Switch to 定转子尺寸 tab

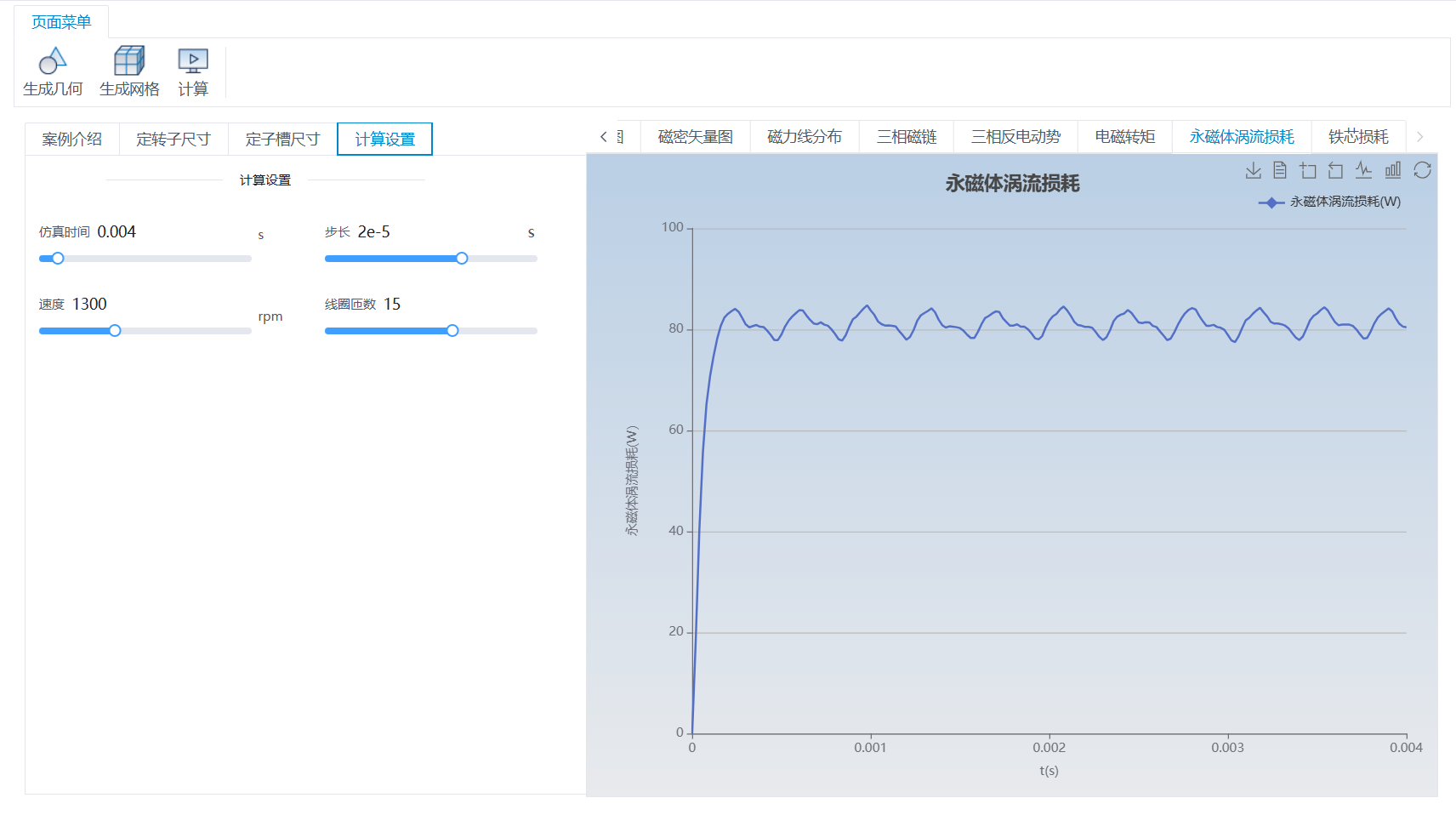click(x=173, y=139)
